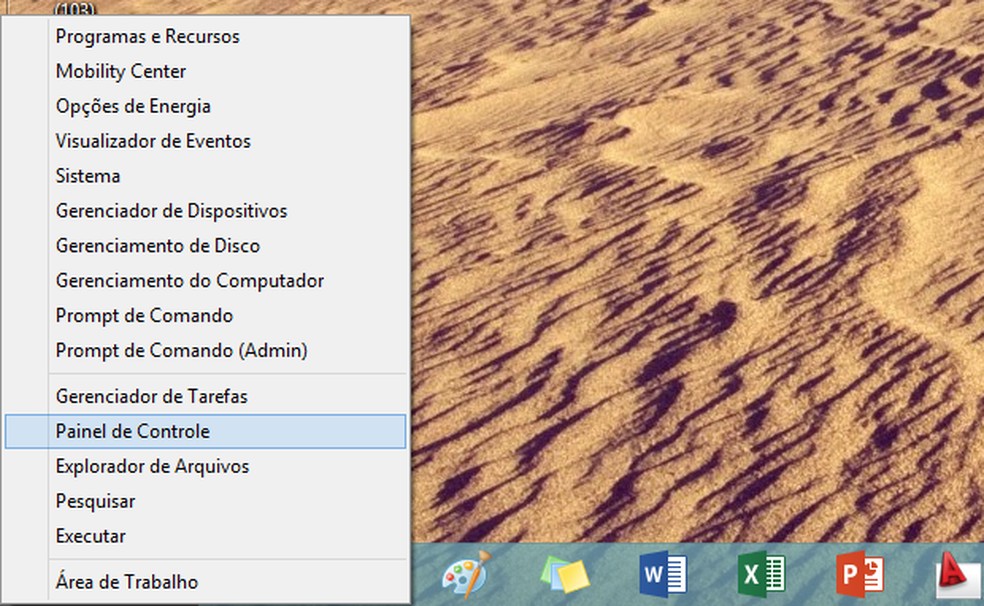Open Opções de Energia

point(205,106)
